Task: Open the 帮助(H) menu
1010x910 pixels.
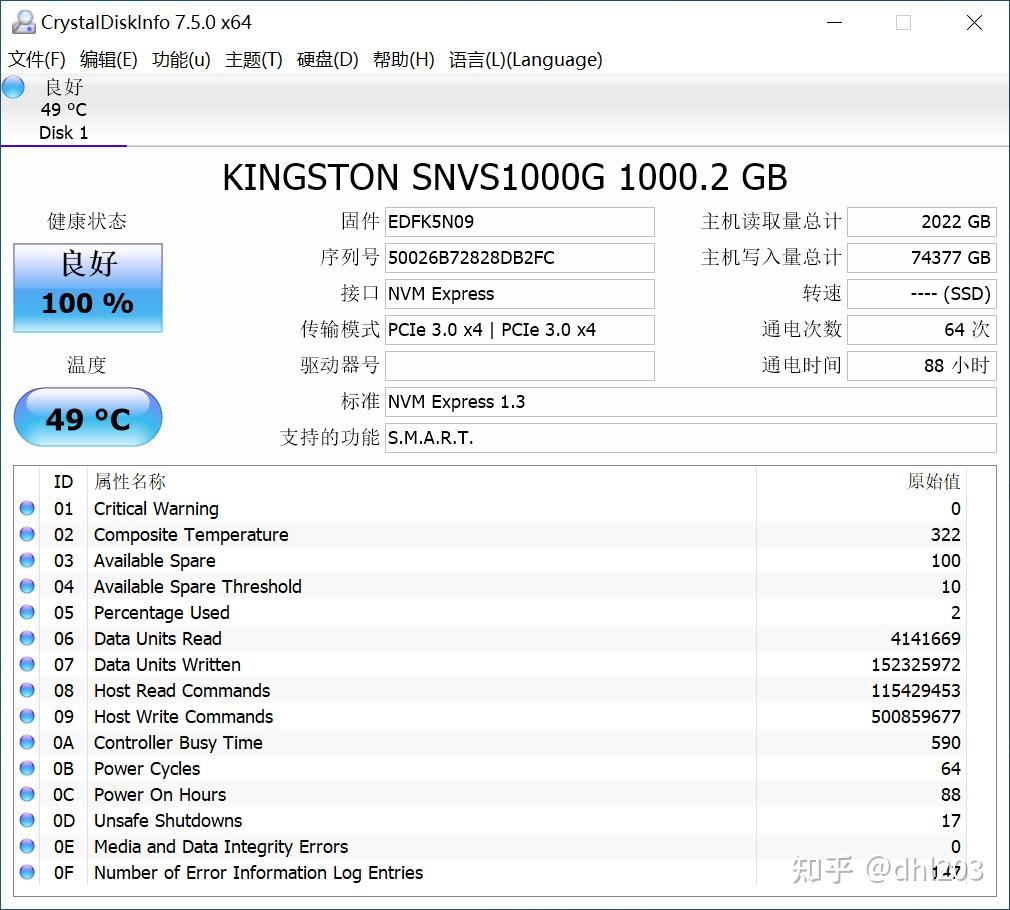Action: 403,59
